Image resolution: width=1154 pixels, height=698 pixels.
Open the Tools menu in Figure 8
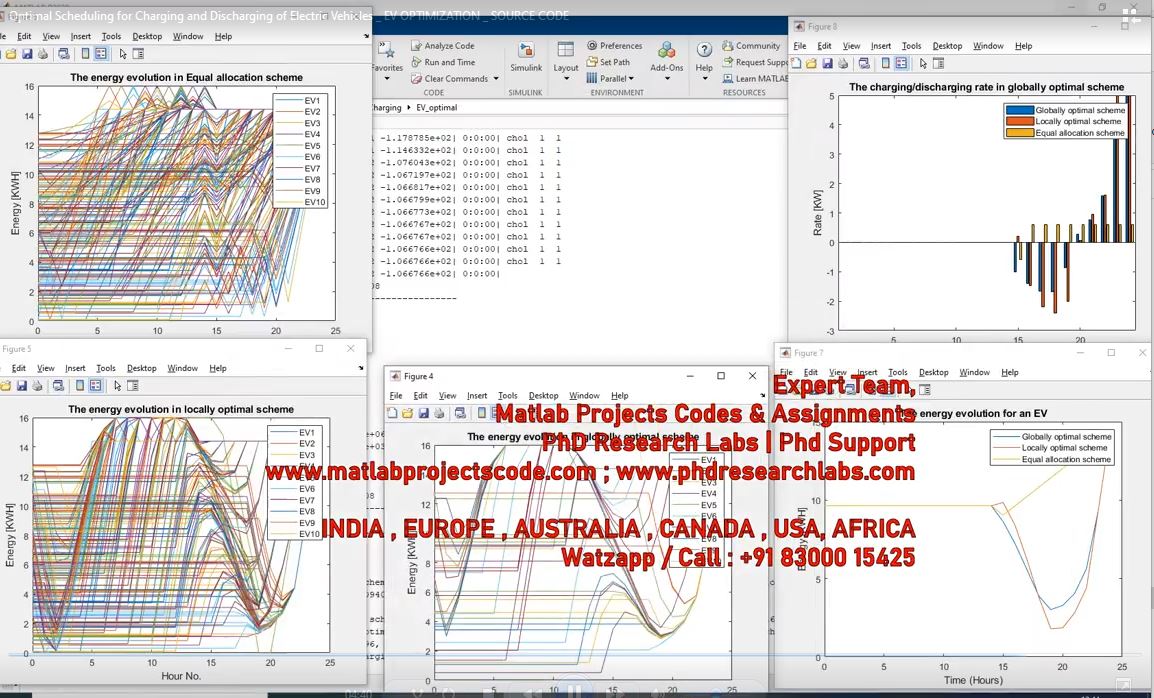tap(911, 46)
